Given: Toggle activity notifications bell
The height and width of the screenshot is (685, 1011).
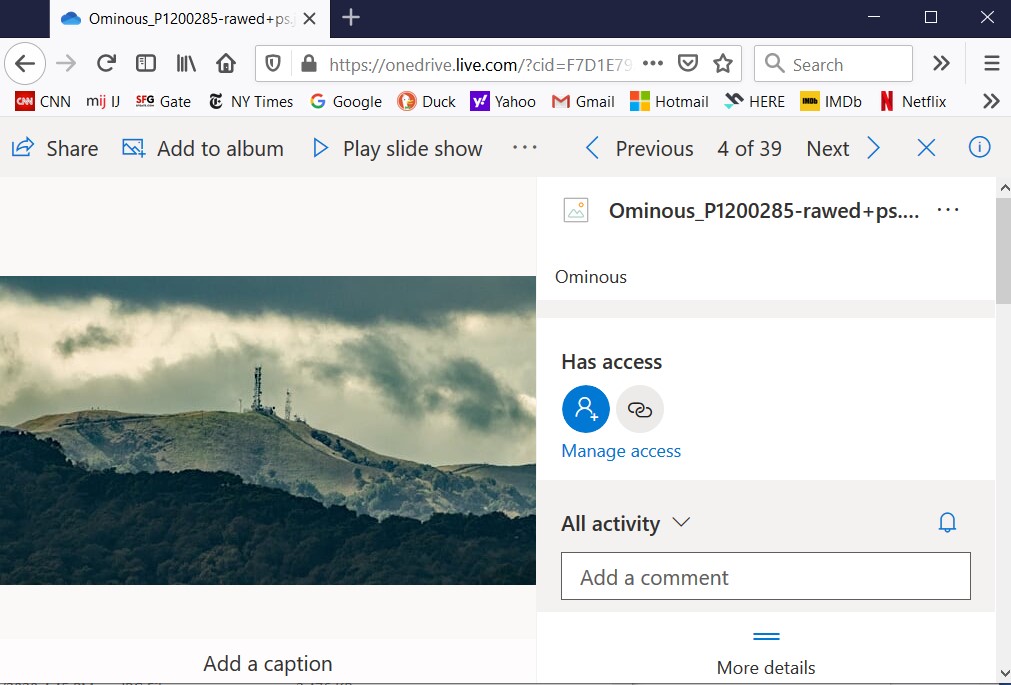Looking at the screenshot, I should 947,522.
